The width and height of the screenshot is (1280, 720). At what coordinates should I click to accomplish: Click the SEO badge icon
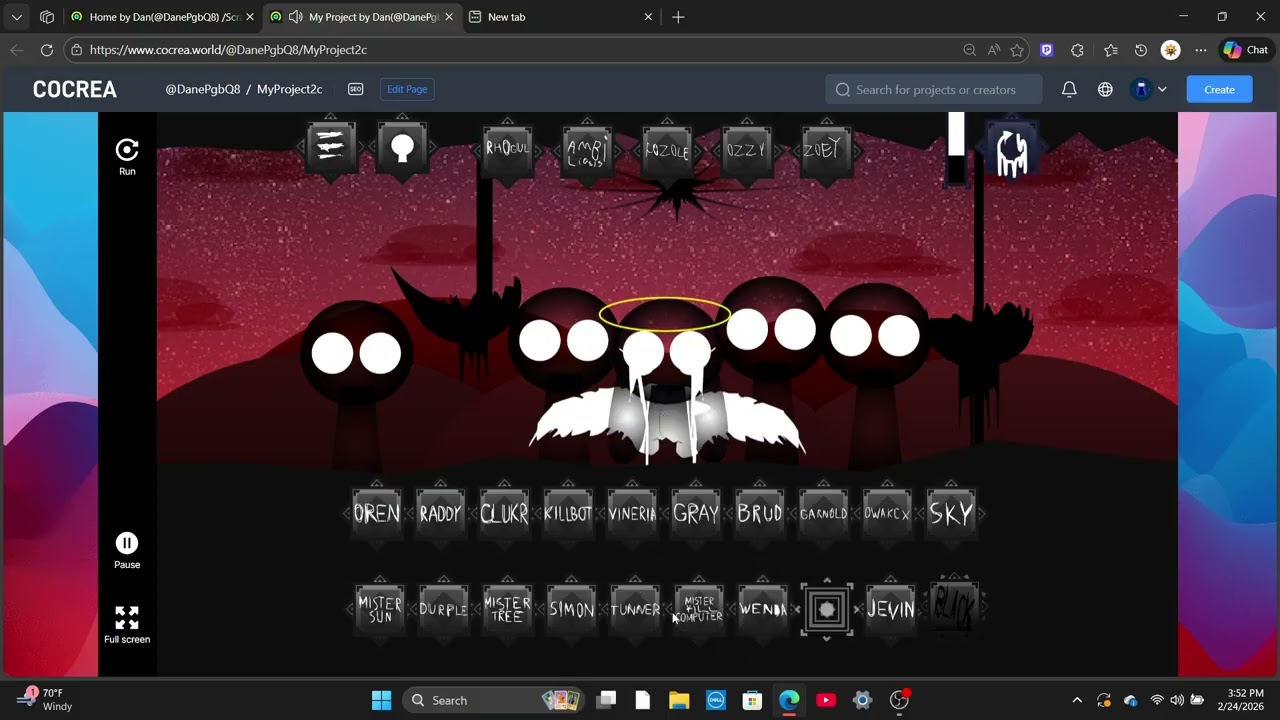pyautogui.click(x=355, y=89)
